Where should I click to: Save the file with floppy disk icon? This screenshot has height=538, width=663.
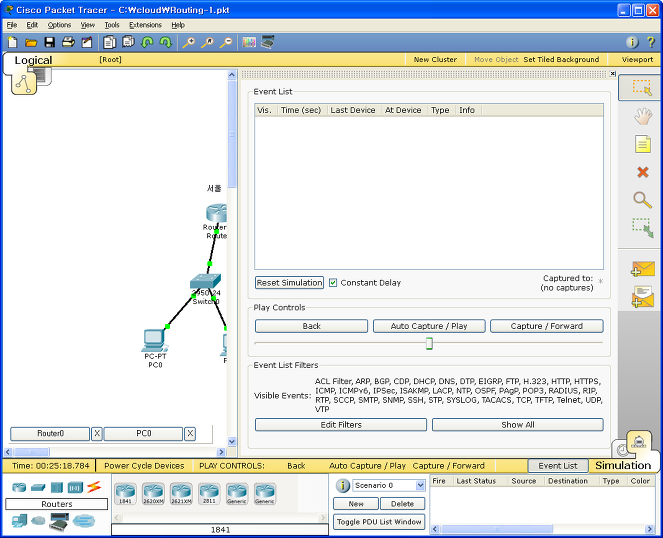(50, 42)
